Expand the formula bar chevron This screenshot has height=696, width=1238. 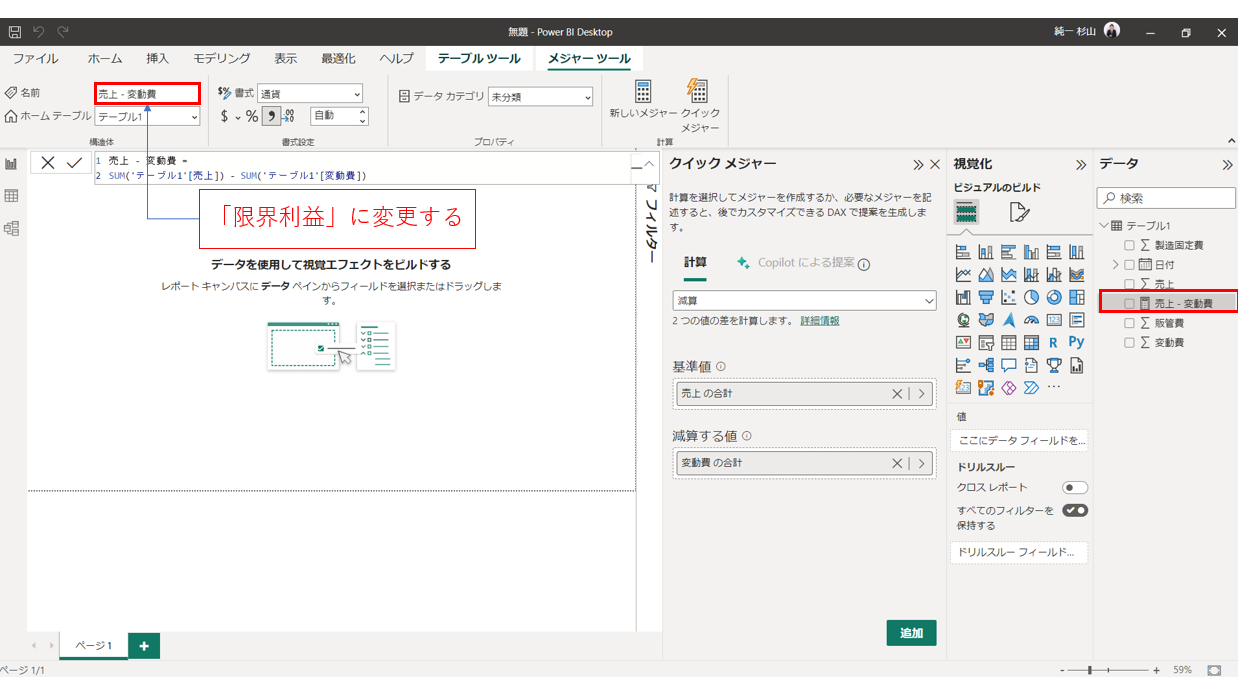click(648, 164)
